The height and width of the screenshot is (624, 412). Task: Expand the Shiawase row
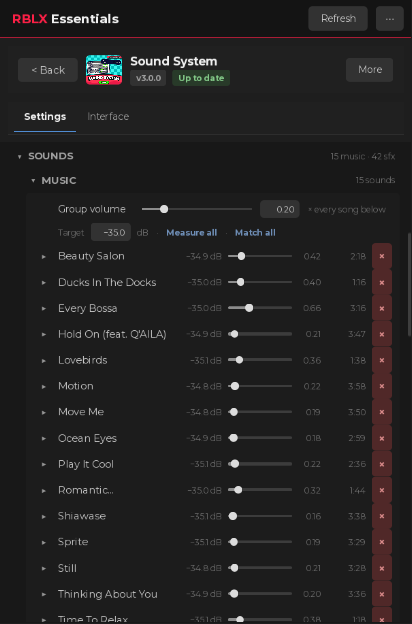click(44, 517)
